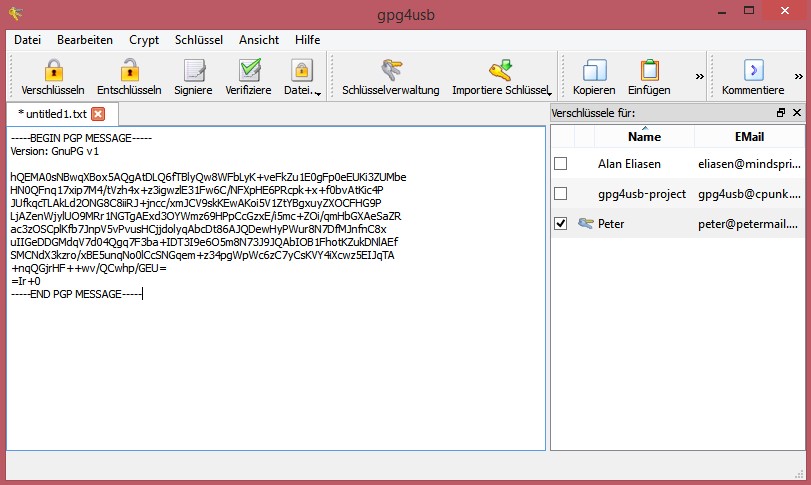Screen dimensions: 811x485
Task: Click the Kommentiere toolbar icon
Action: click(x=753, y=71)
